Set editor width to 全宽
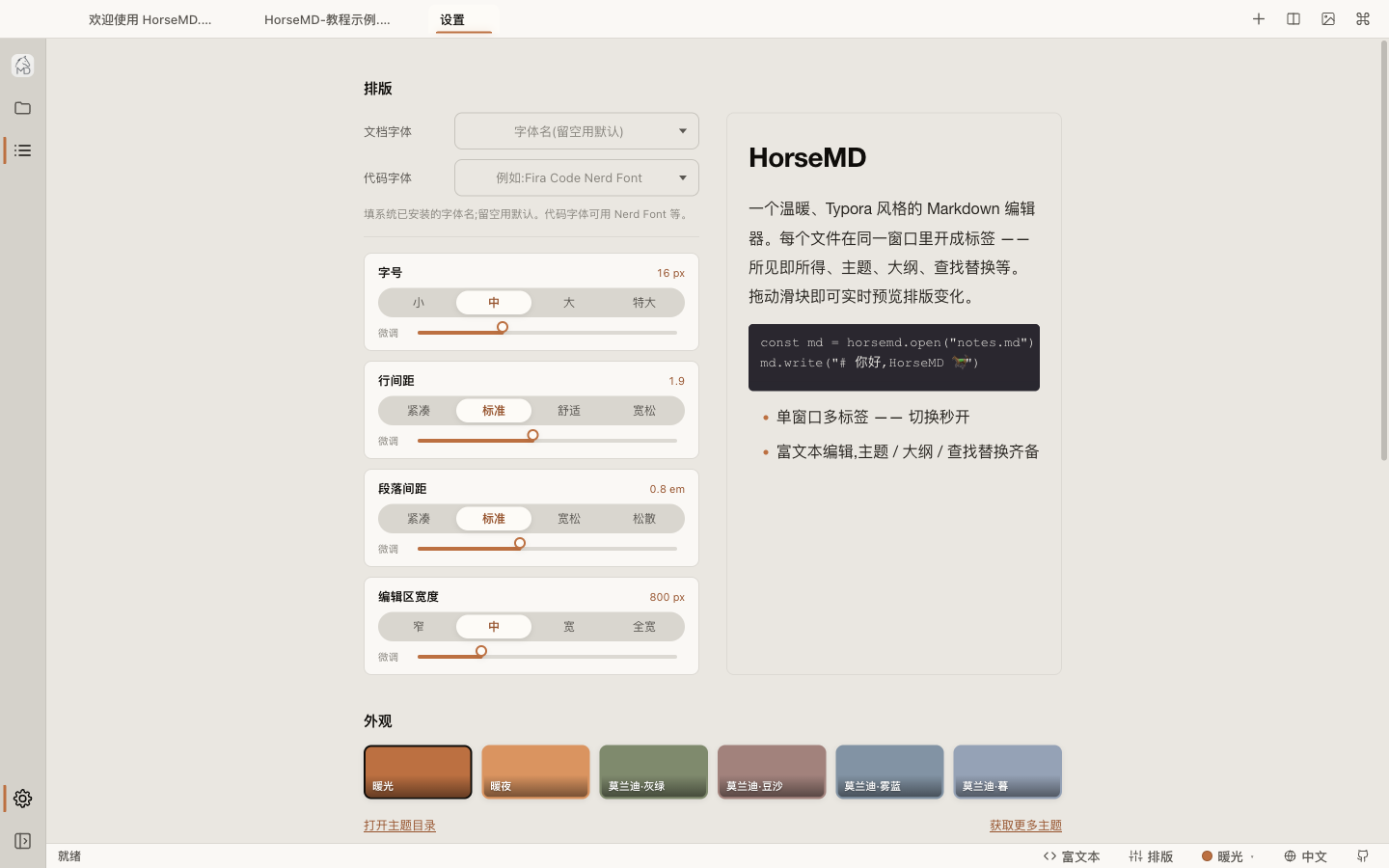 pyautogui.click(x=644, y=627)
